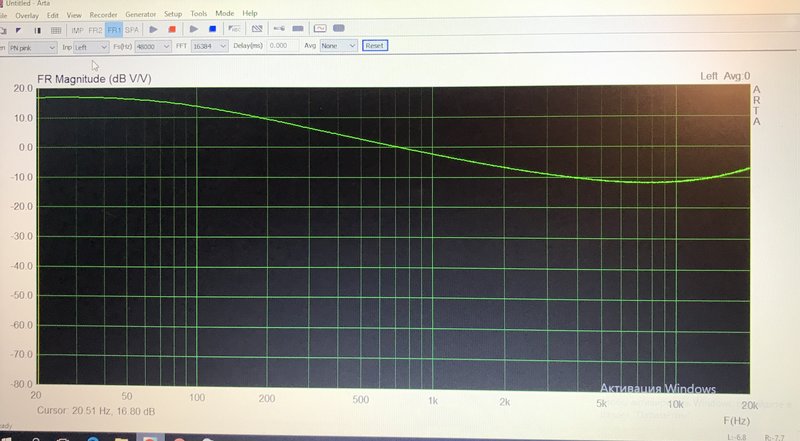Image resolution: width=800 pixels, height=441 pixels.
Task: Switch to SPA spectrum analyzer mode
Action: [132, 30]
